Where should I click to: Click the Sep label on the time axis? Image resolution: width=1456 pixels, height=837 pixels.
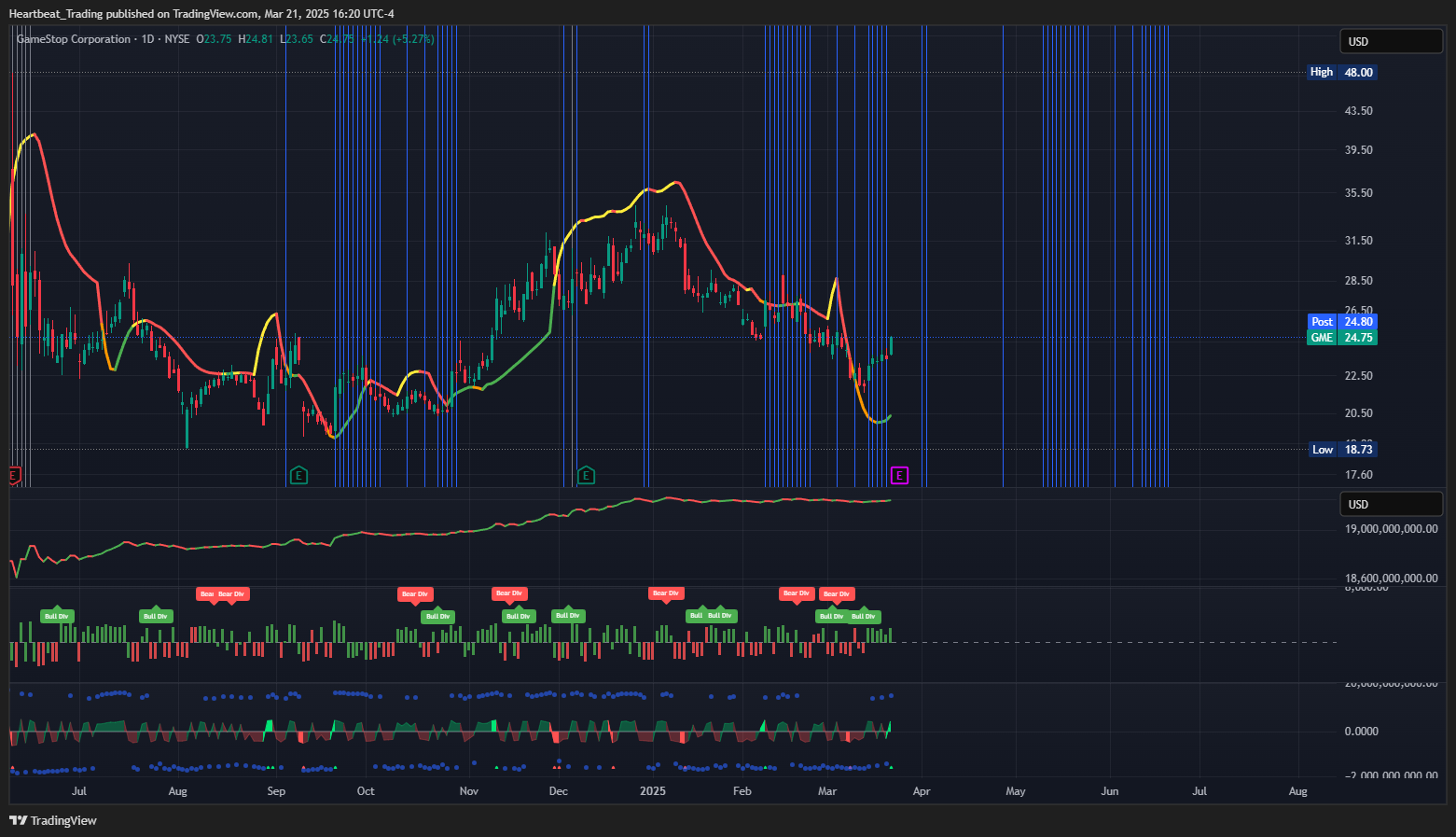point(276,791)
